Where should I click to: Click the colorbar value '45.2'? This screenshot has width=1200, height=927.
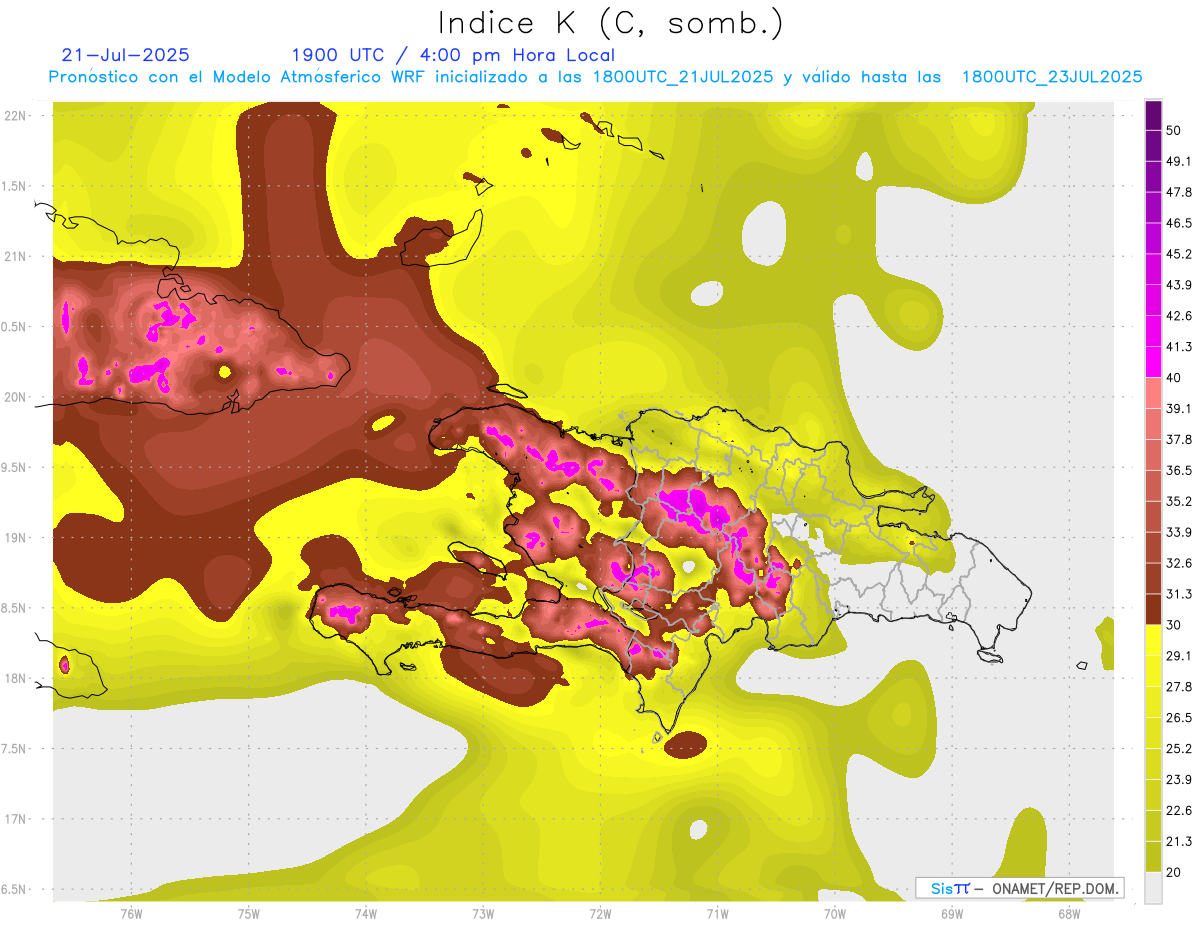pyautogui.click(x=1178, y=254)
